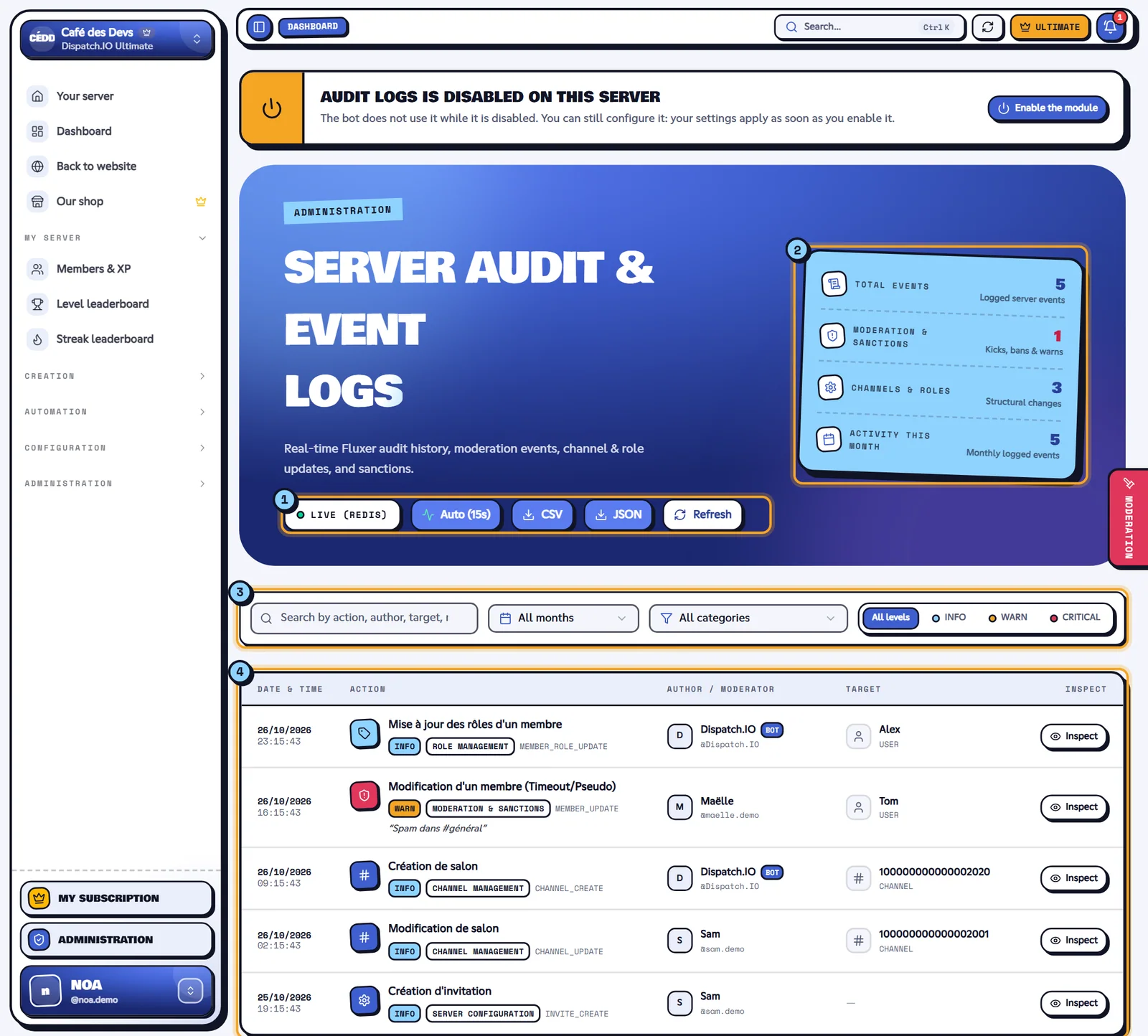Toggle Auto (15s) refresh
This screenshot has width=1148, height=1036.
click(456, 514)
